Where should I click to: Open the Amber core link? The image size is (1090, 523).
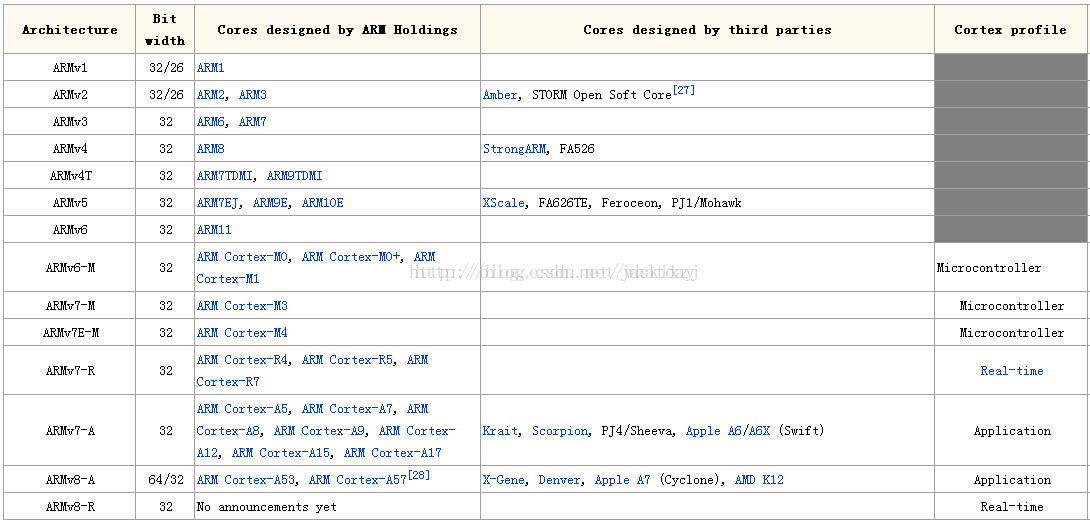tap(500, 95)
